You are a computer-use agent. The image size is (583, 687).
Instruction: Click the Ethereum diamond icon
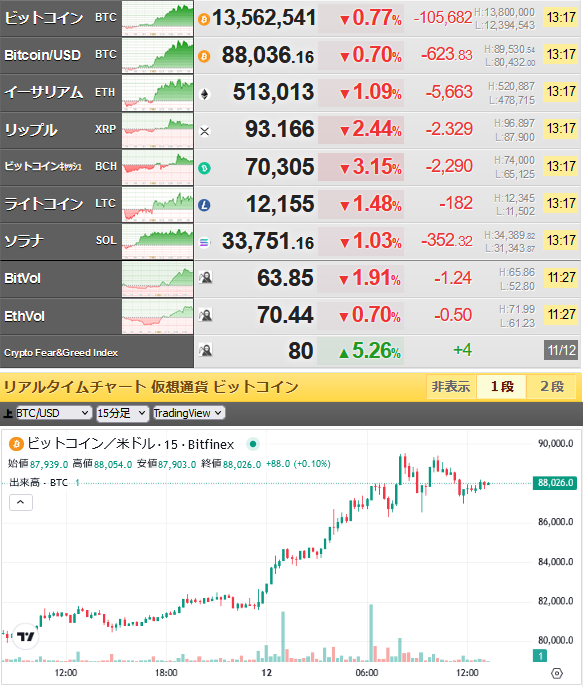coord(204,94)
